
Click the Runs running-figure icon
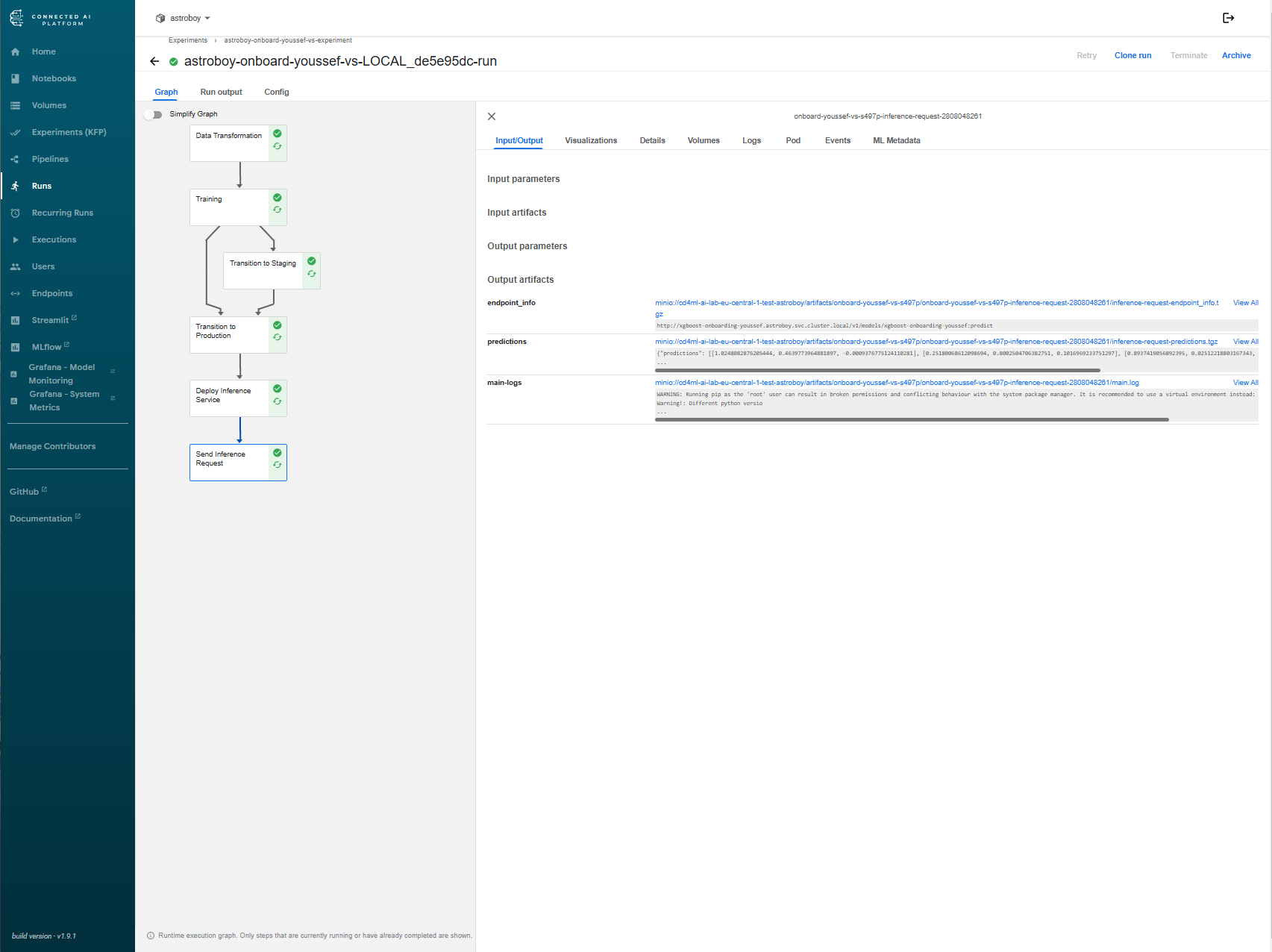[x=15, y=186]
